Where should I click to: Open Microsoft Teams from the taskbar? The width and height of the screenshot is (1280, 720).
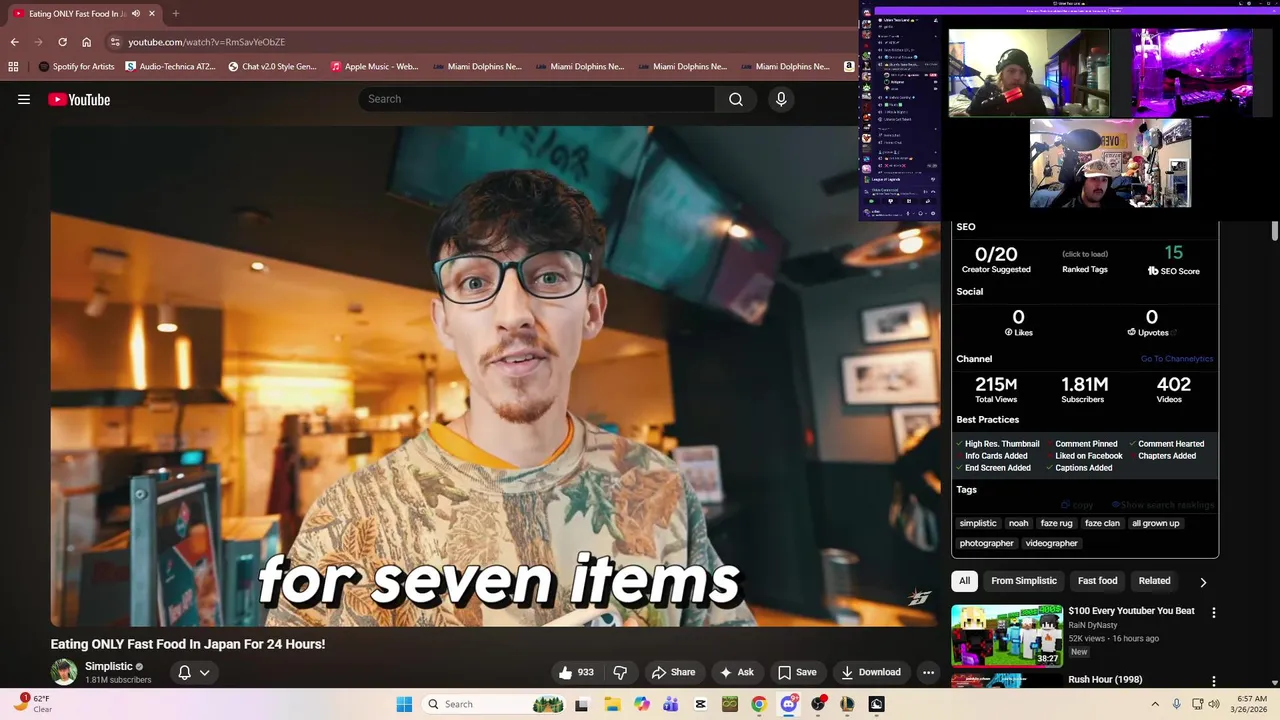(x=671, y=704)
